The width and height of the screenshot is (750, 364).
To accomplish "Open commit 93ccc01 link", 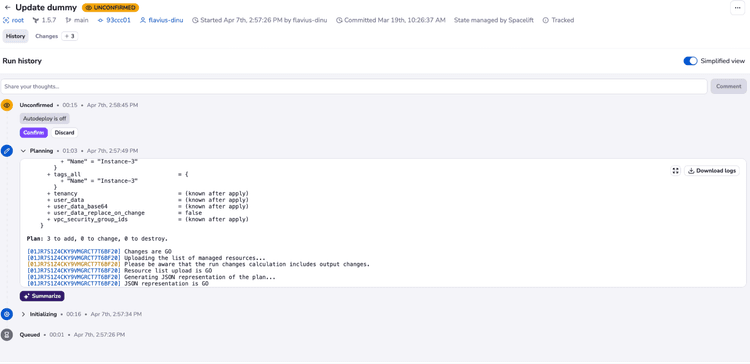I will [118, 20].
